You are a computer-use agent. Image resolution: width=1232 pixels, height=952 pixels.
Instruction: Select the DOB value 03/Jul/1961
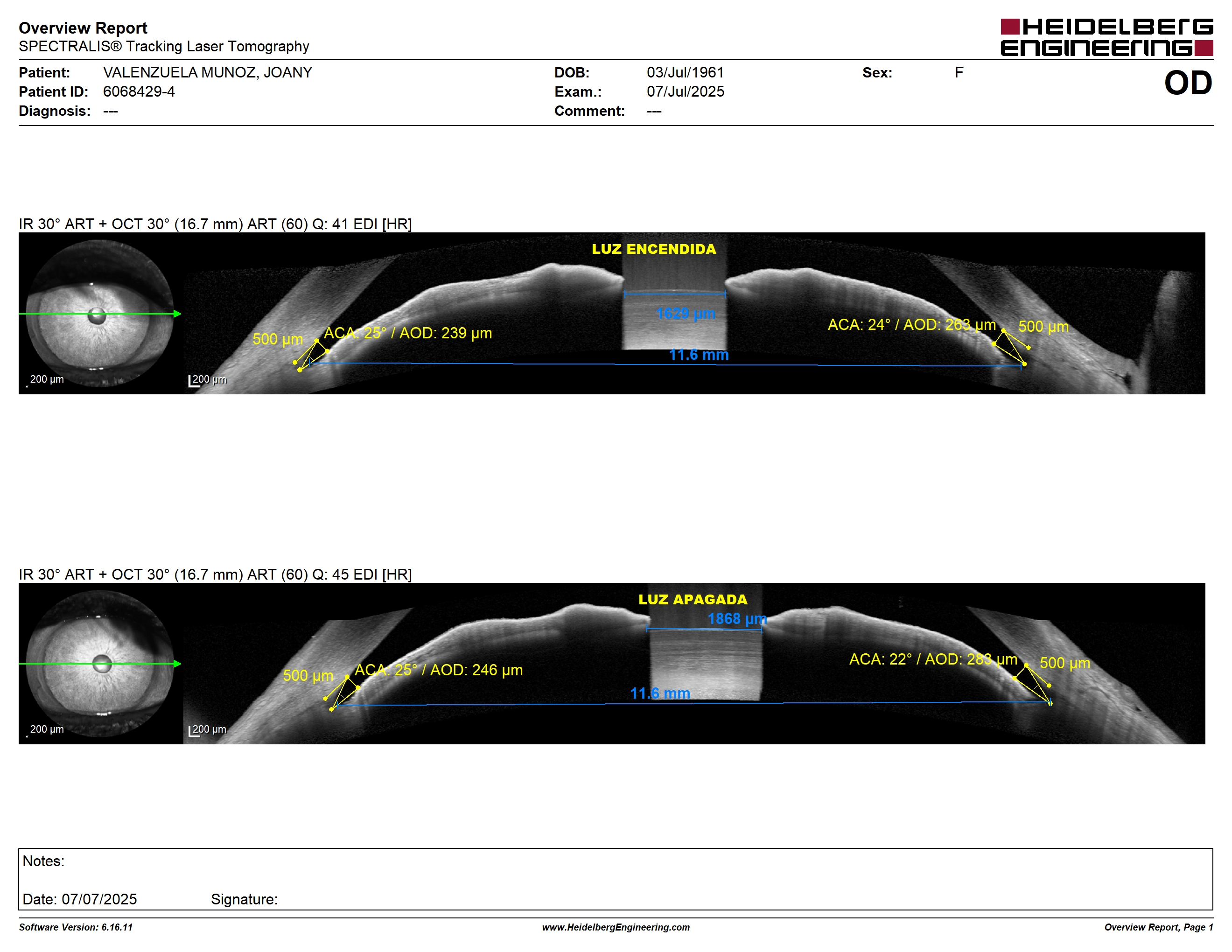click(686, 72)
